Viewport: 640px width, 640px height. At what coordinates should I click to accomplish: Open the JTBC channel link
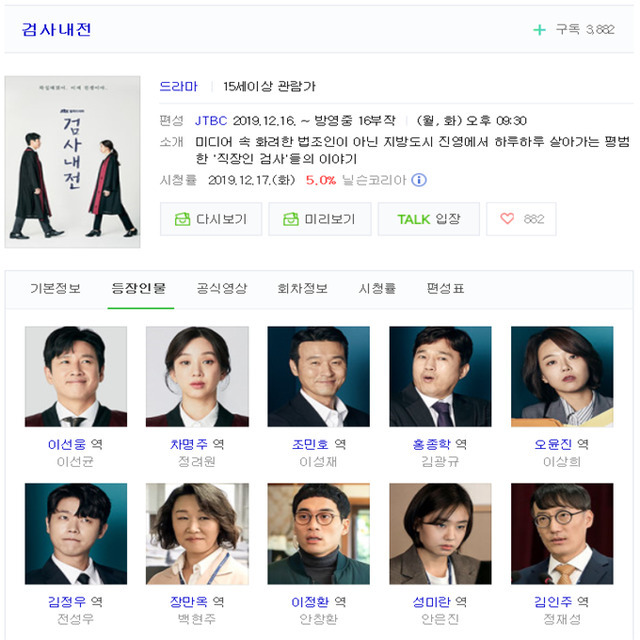[211, 121]
